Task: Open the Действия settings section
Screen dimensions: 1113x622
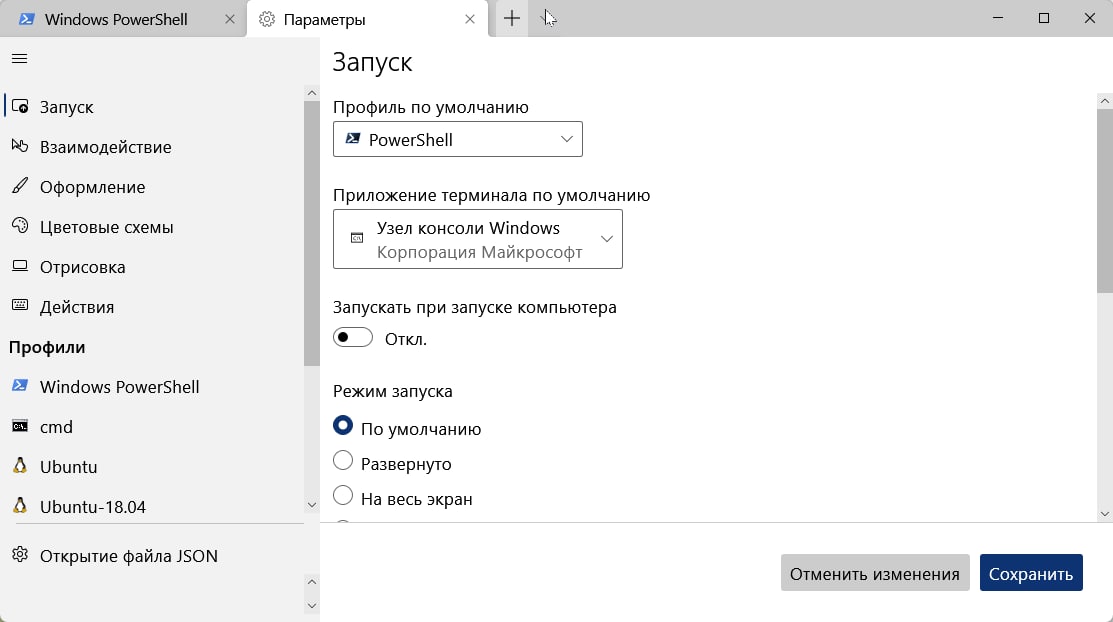Action: coord(153,307)
